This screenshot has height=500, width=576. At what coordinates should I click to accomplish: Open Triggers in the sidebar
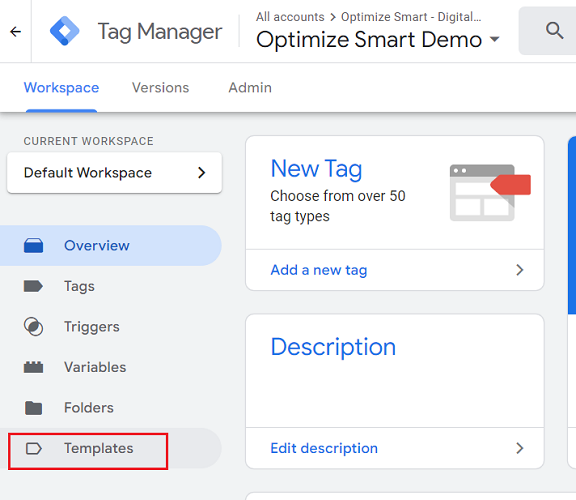coord(110,327)
